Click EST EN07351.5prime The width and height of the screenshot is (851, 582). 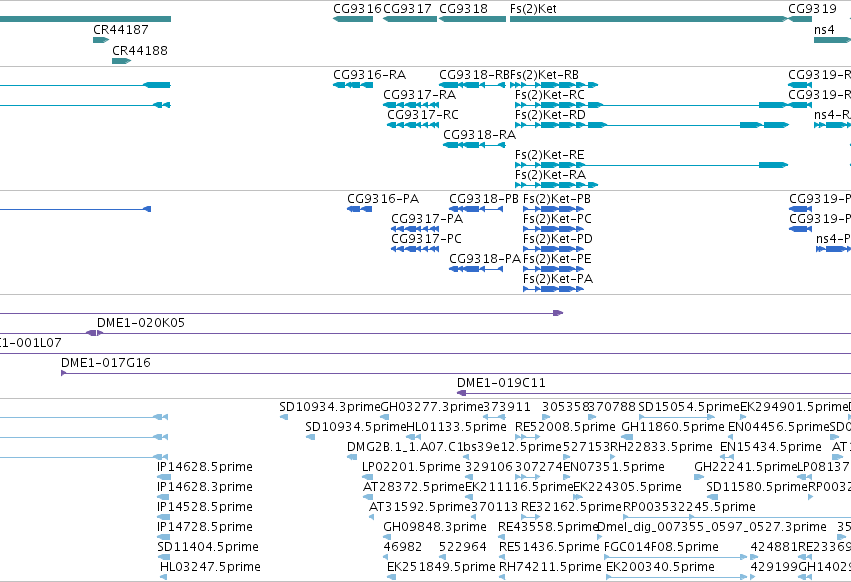pos(567,477)
